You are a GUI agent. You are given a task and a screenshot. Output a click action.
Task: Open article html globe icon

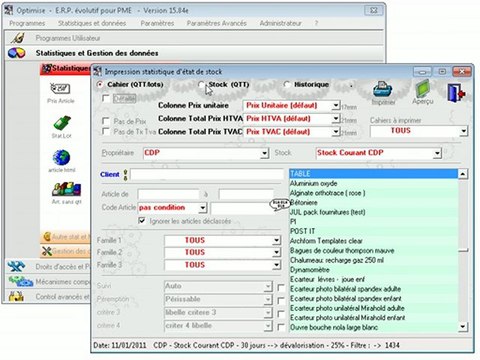tap(61, 158)
